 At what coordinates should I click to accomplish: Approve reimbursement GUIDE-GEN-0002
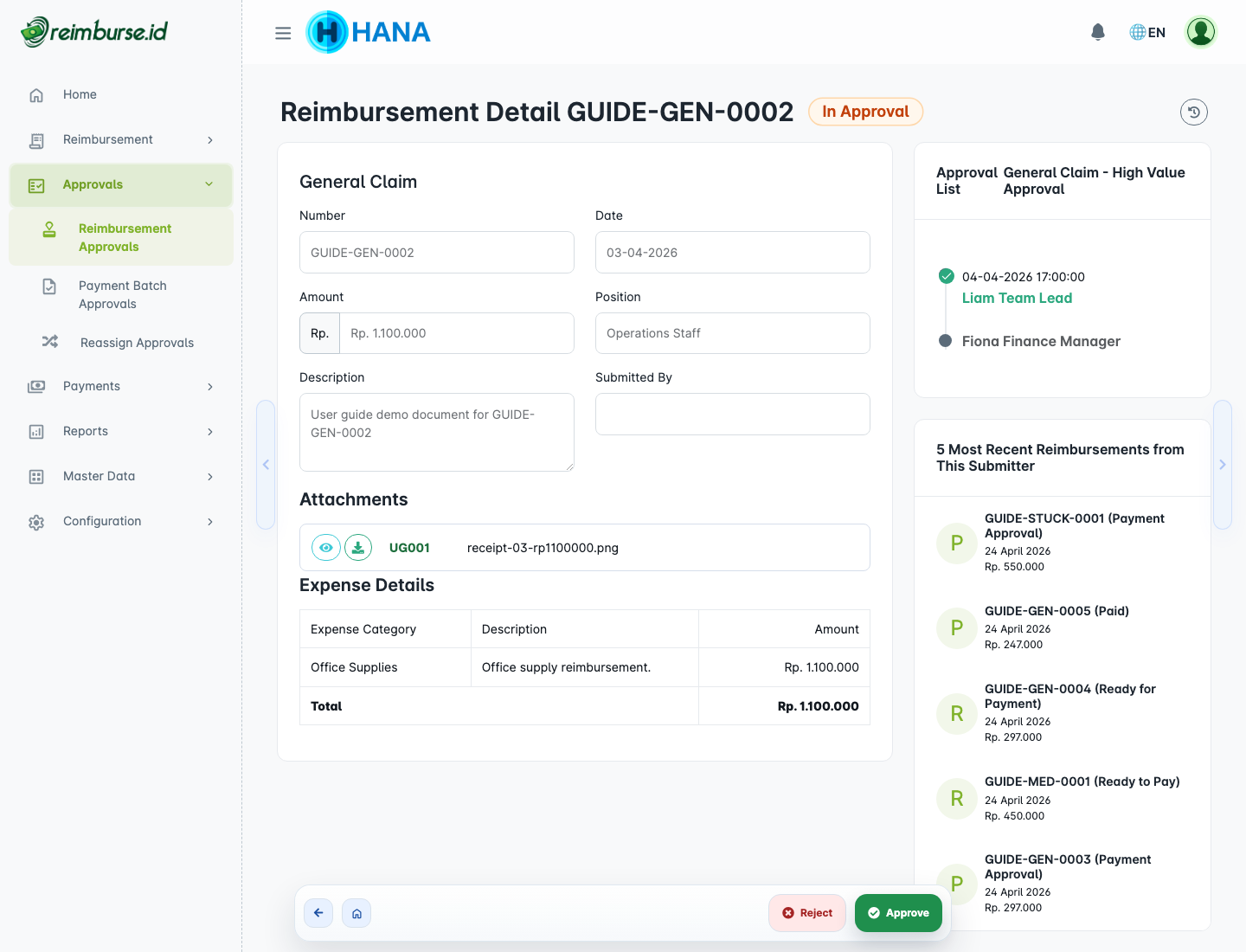pyautogui.click(x=897, y=913)
